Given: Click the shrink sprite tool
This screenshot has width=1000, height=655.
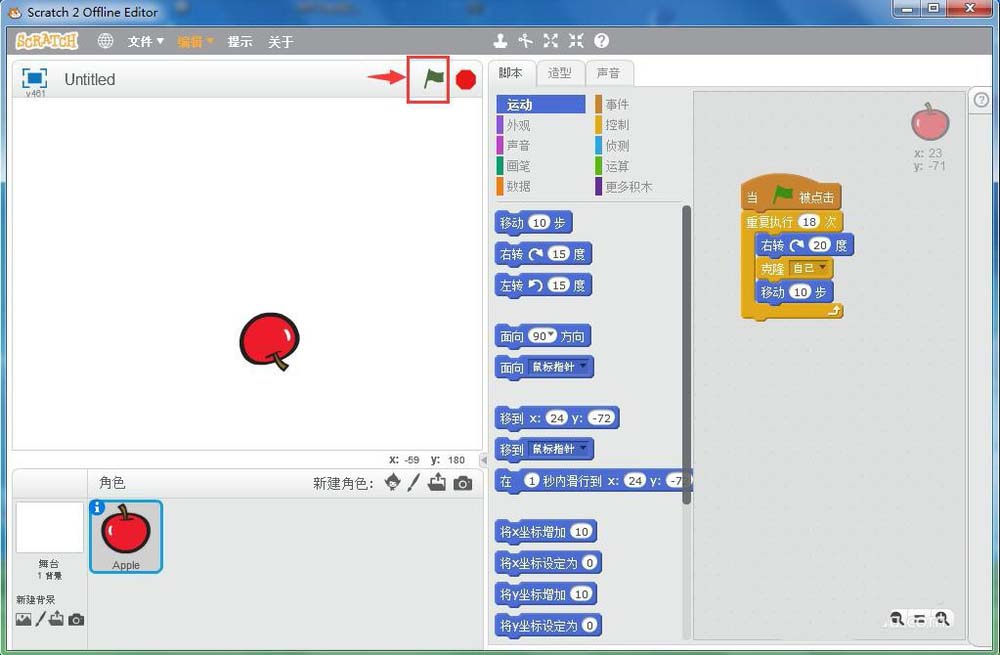Looking at the screenshot, I should click(x=576, y=41).
